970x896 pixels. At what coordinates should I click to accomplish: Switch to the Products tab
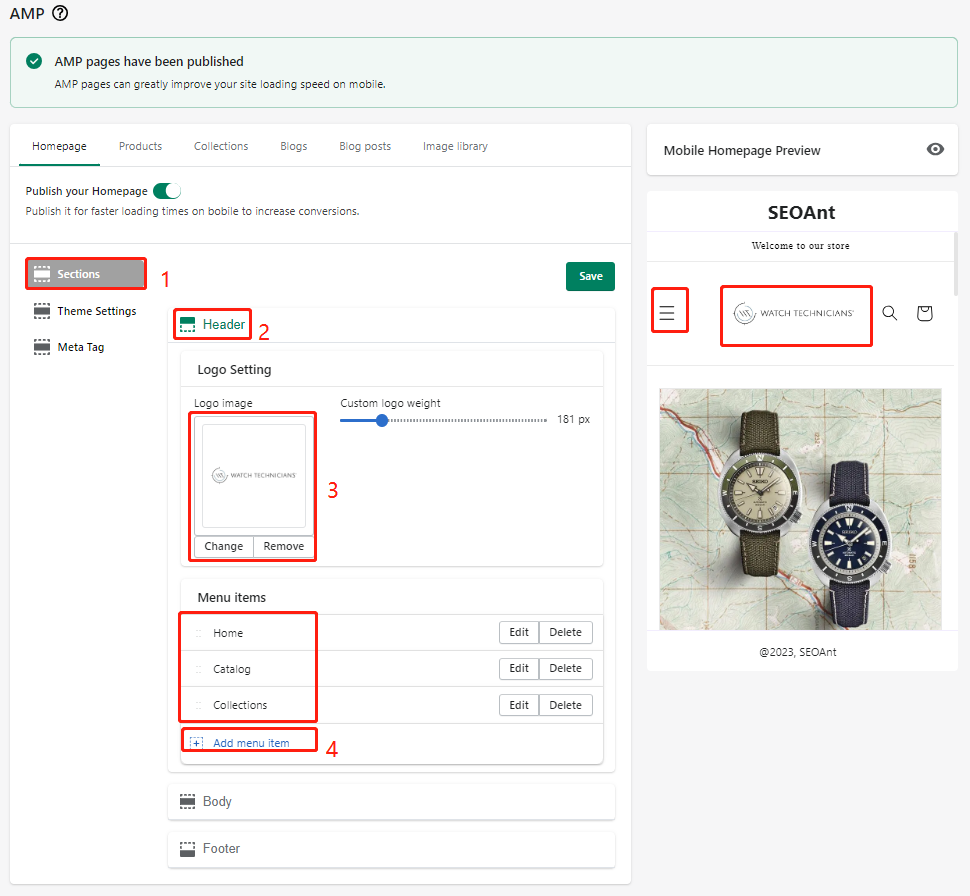click(140, 146)
